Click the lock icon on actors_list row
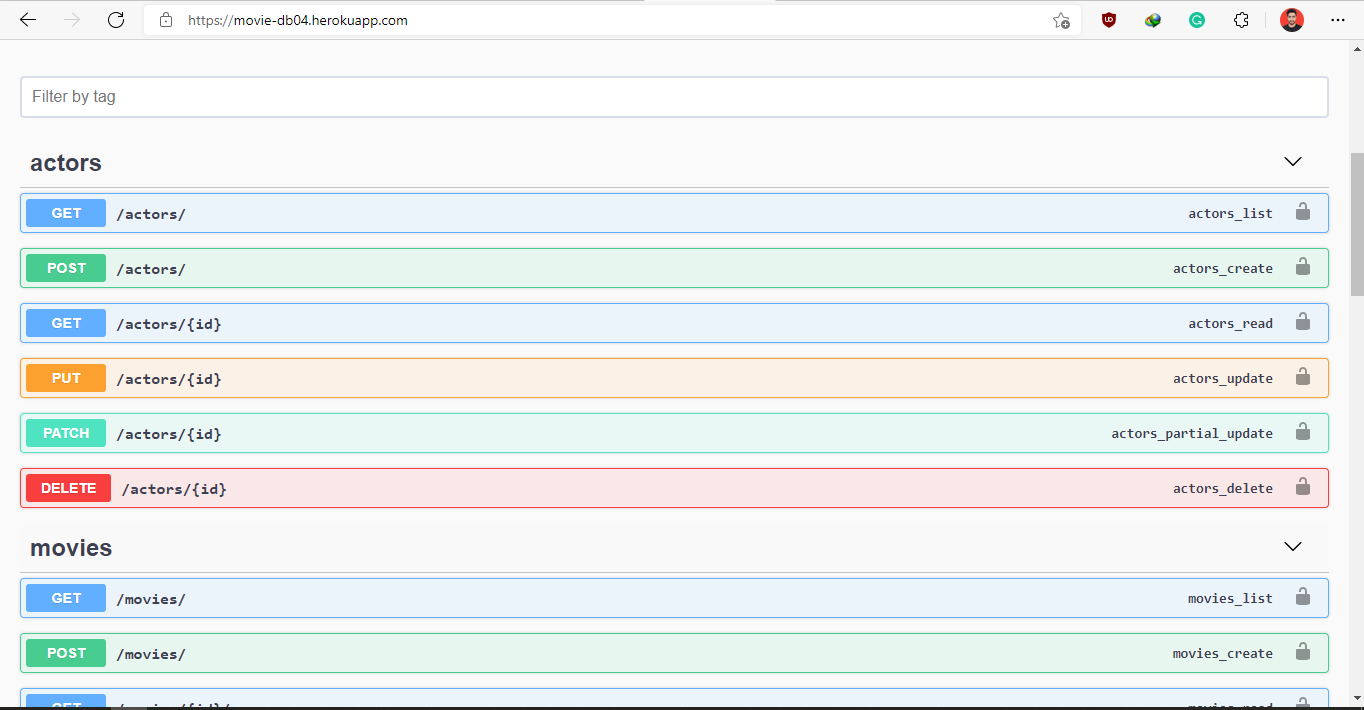Image resolution: width=1364 pixels, height=710 pixels. tap(1302, 212)
